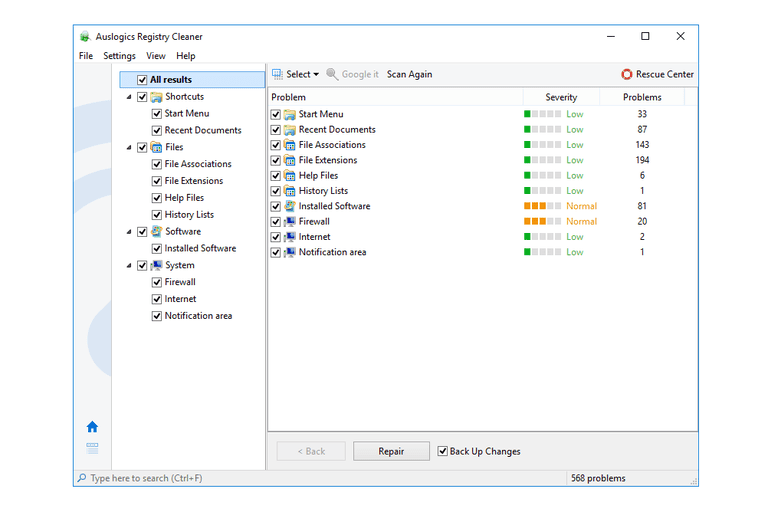Toggle the All results checkbox
The image size is (768, 512).
coord(142,80)
